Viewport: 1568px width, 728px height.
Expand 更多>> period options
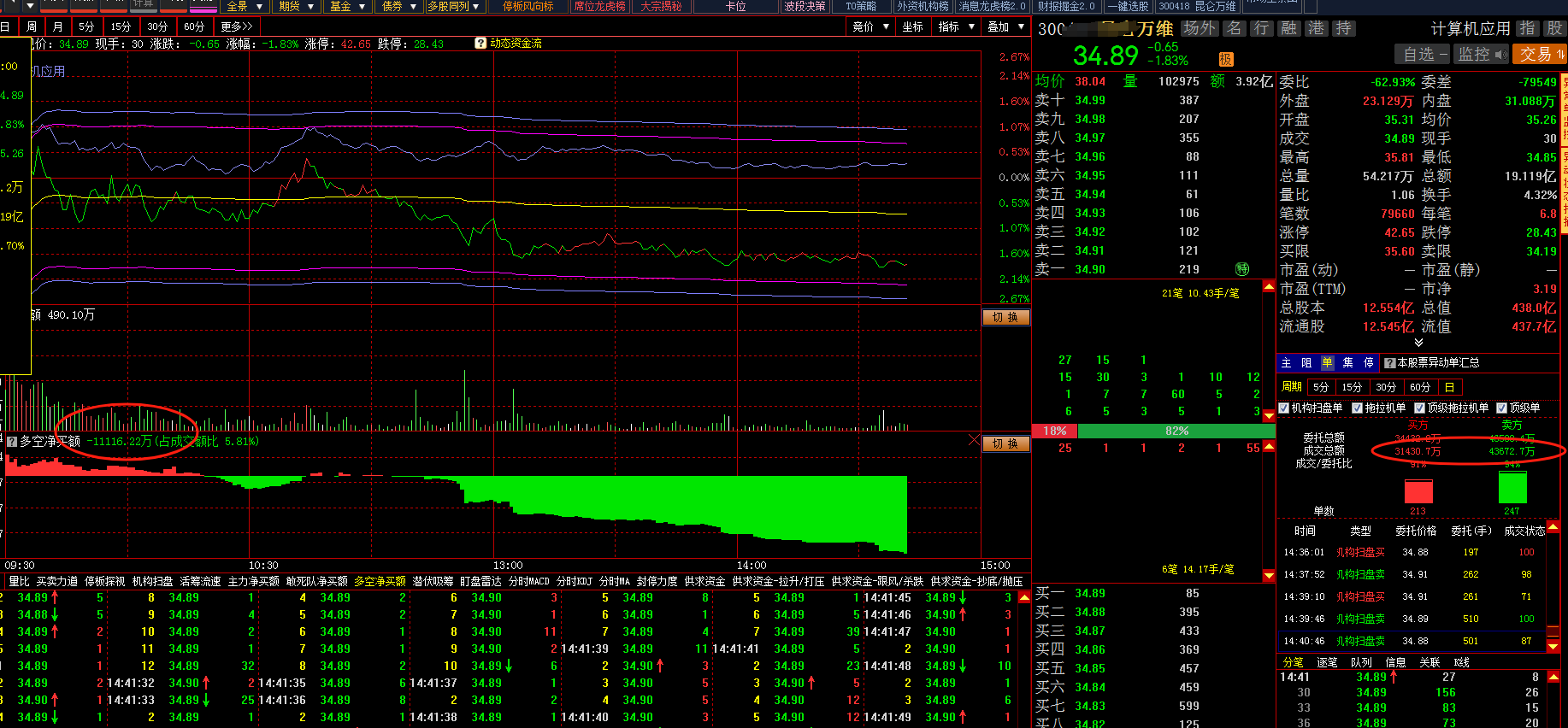(x=237, y=26)
